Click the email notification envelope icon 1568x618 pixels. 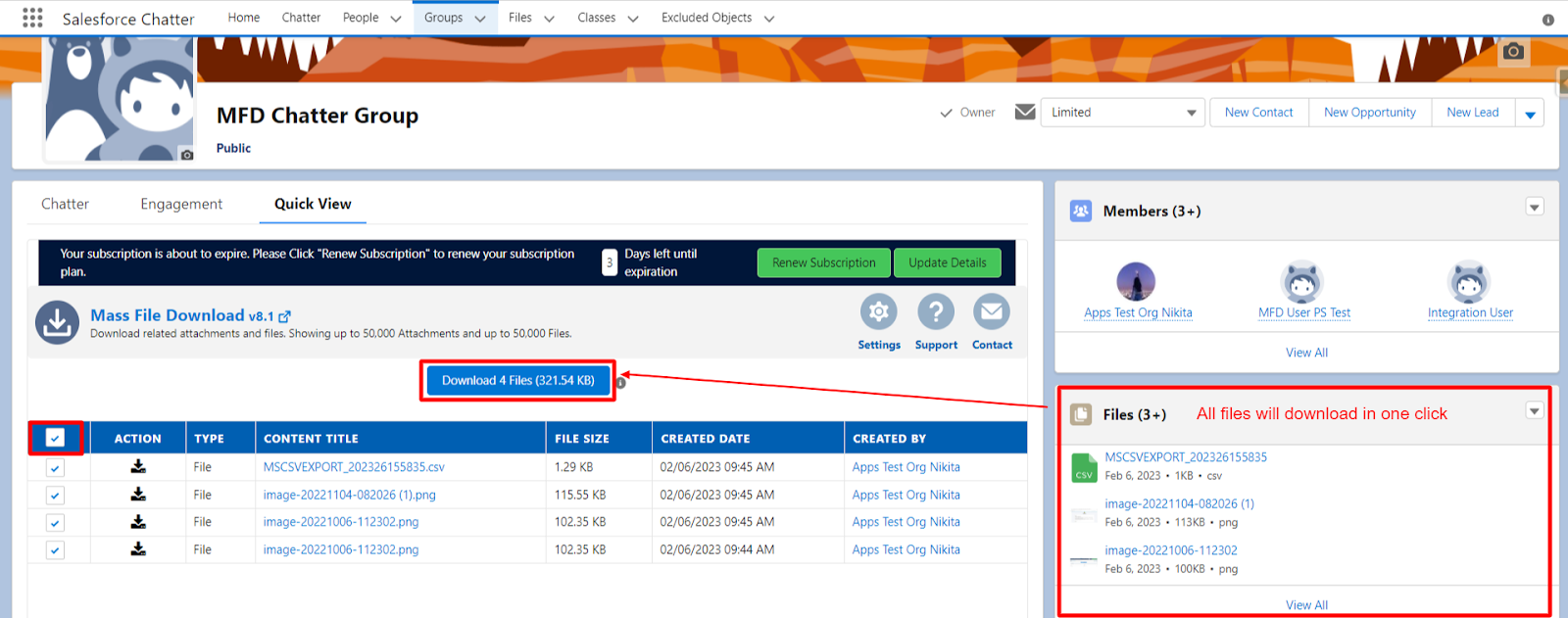(1025, 112)
